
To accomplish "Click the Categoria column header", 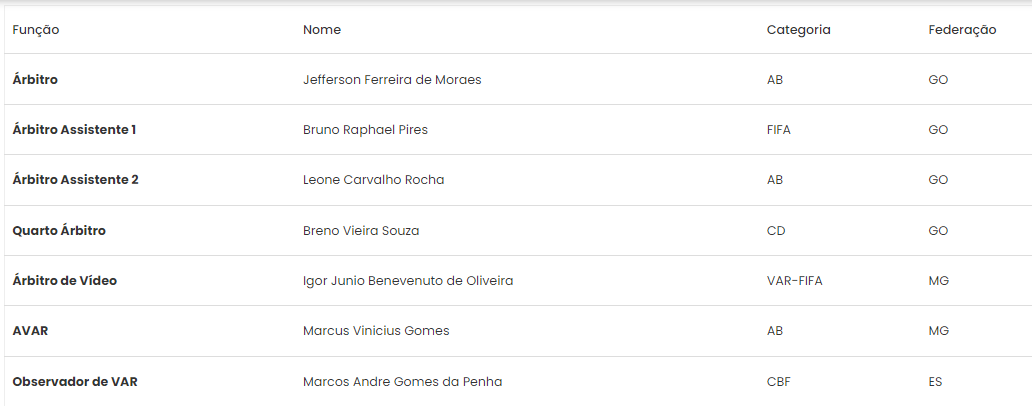I will point(798,30).
